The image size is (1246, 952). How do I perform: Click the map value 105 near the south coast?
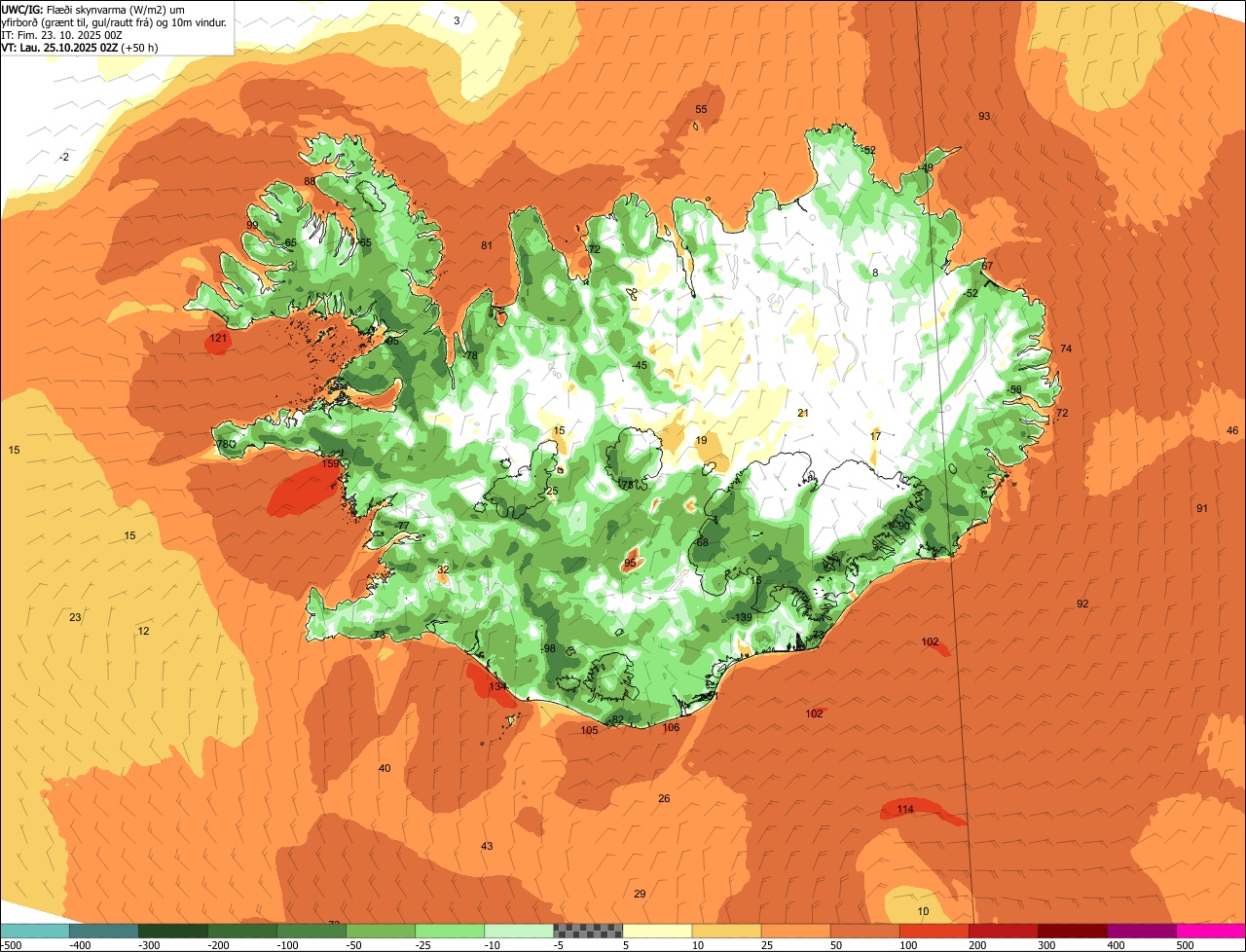pyautogui.click(x=589, y=731)
